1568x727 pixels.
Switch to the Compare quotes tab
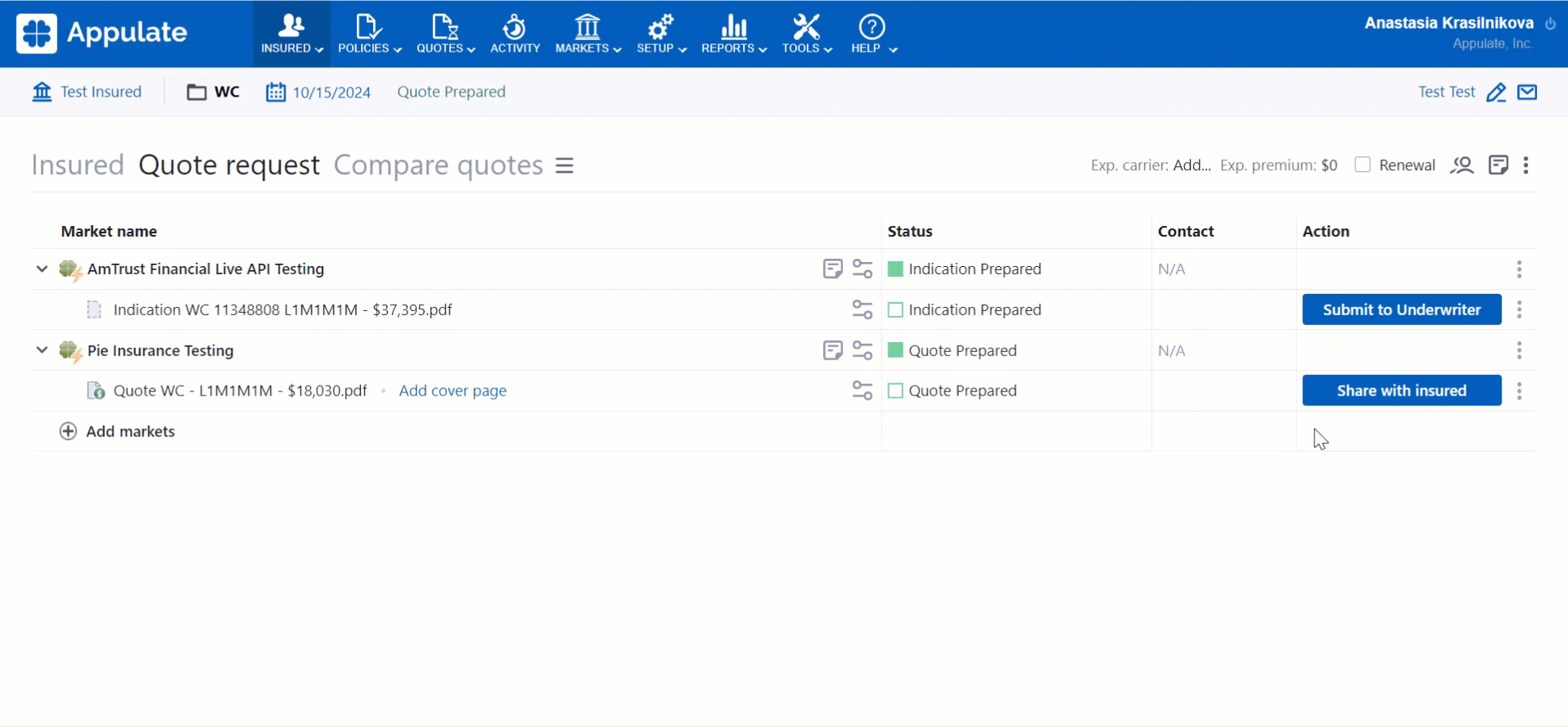click(x=438, y=165)
